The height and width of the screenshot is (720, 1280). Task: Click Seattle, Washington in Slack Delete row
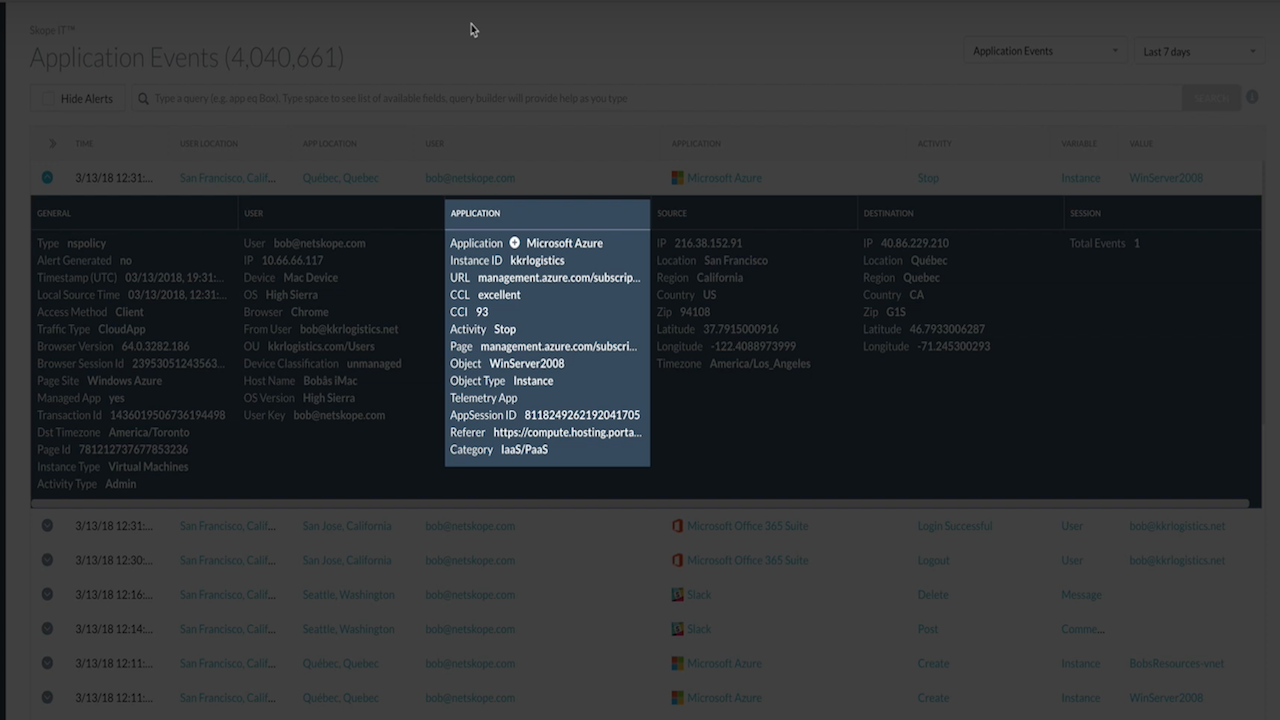348,595
